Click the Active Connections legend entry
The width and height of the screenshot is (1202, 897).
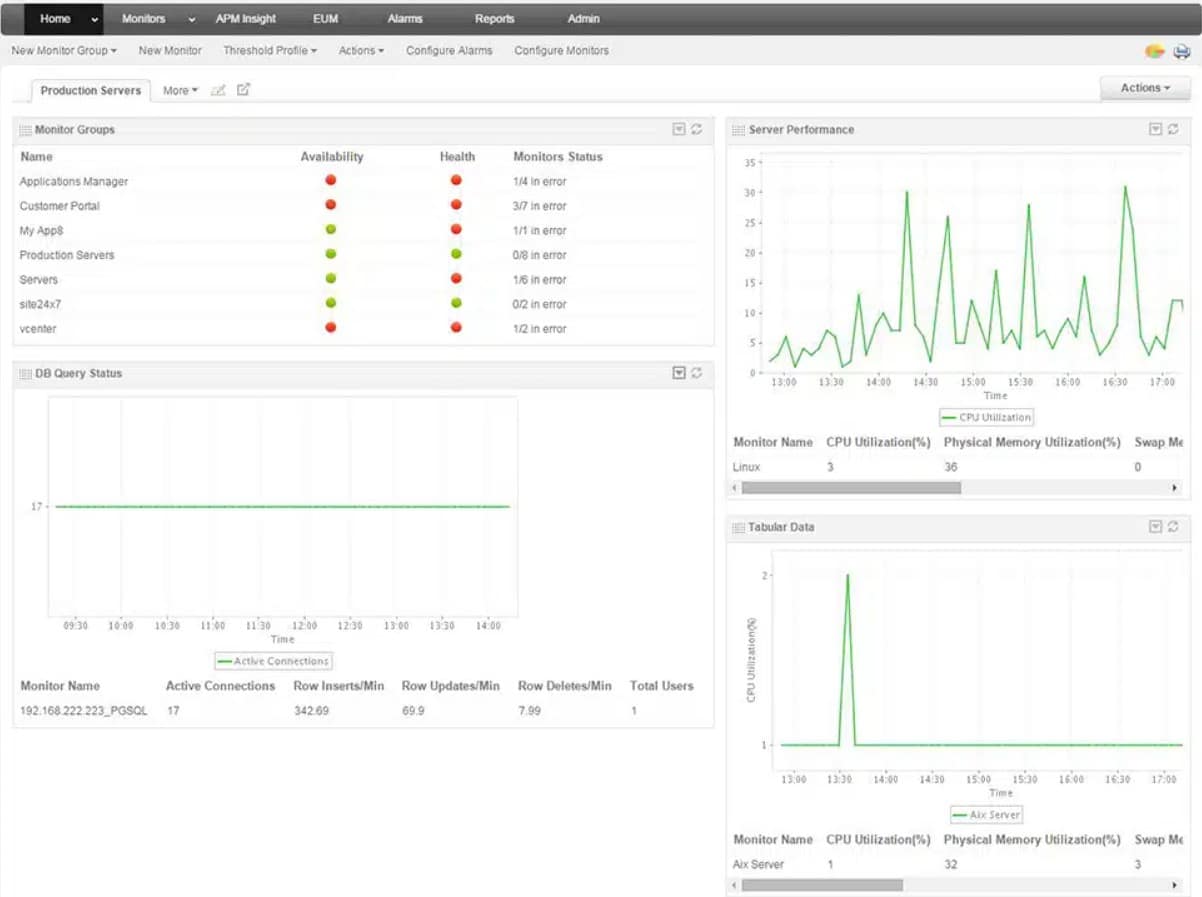[x=273, y=661]
